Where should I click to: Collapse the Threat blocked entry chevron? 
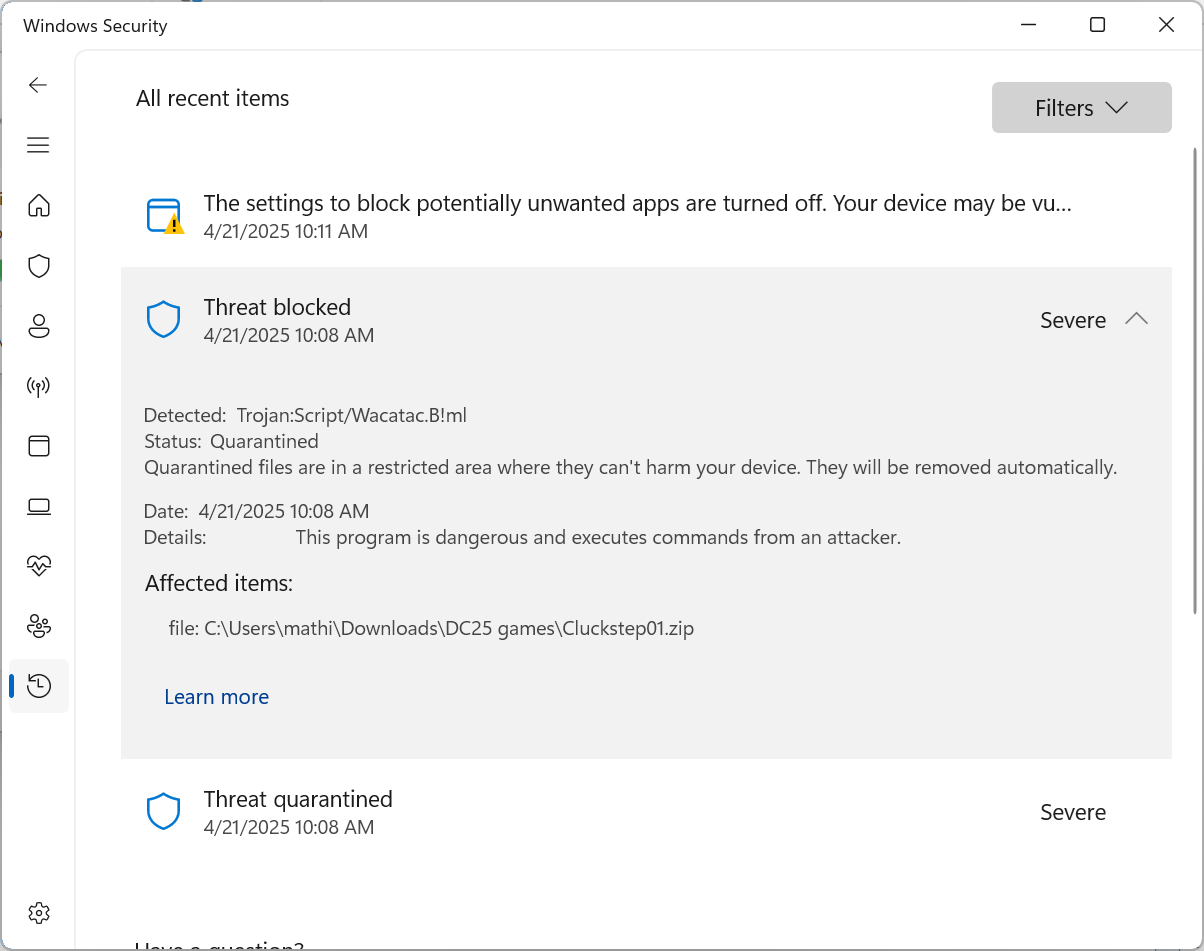pyautogui.click(x=1136, y=319)
